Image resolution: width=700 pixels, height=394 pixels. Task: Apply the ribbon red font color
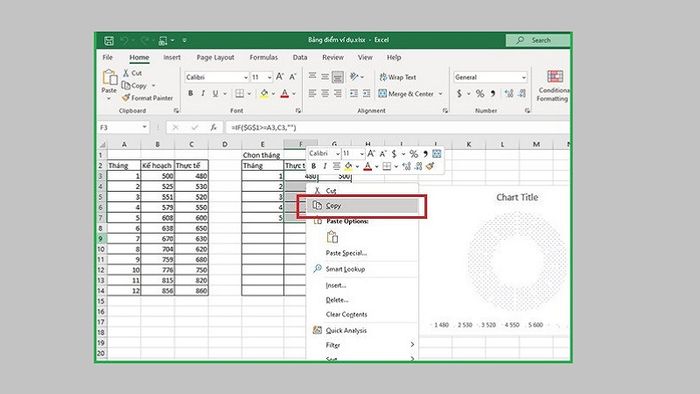coord(285,93)
